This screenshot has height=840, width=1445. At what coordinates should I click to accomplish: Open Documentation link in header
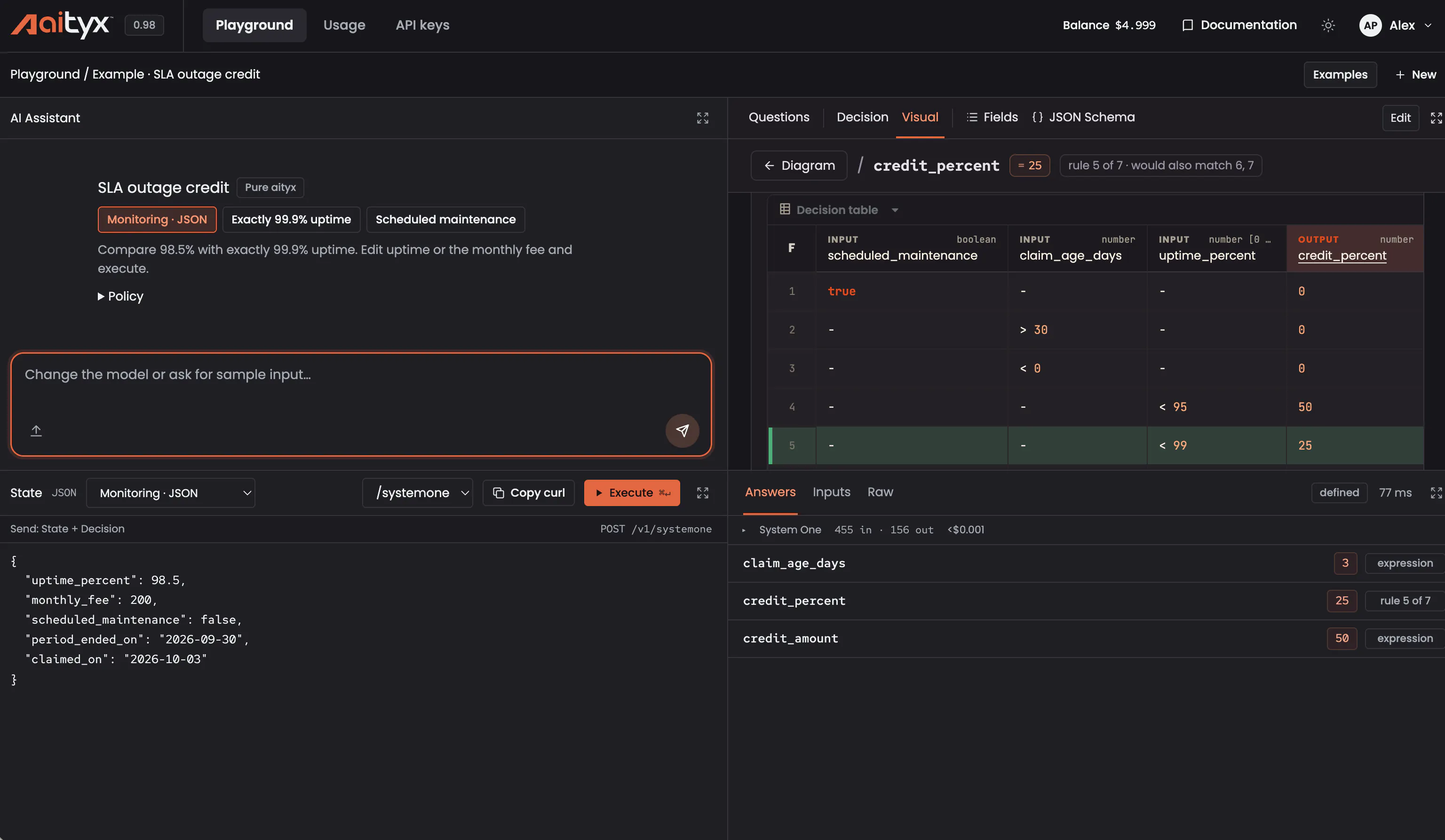coord(1239,25)
